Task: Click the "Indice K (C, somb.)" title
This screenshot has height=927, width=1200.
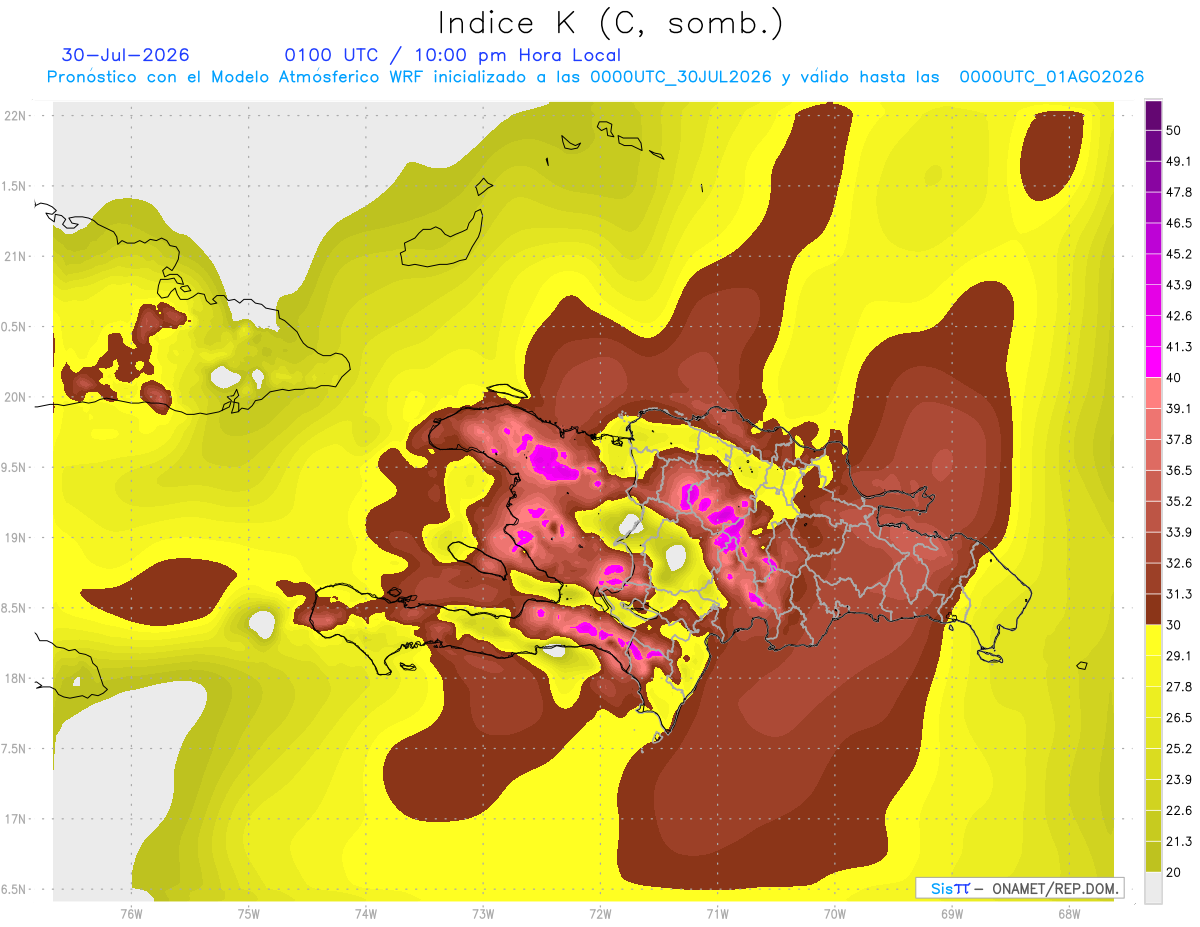Action: 611,23
